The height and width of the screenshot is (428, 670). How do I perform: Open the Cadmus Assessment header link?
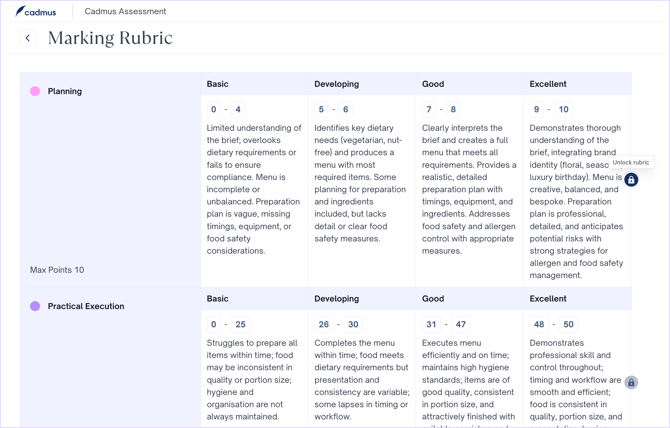point(125,12)
